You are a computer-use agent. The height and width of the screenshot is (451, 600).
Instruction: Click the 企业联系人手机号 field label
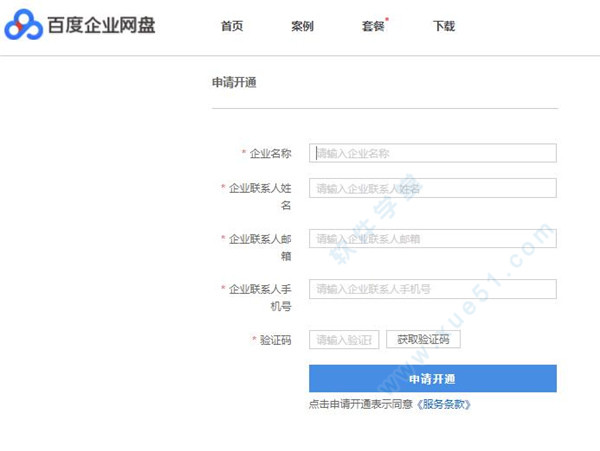pos(260,298)
